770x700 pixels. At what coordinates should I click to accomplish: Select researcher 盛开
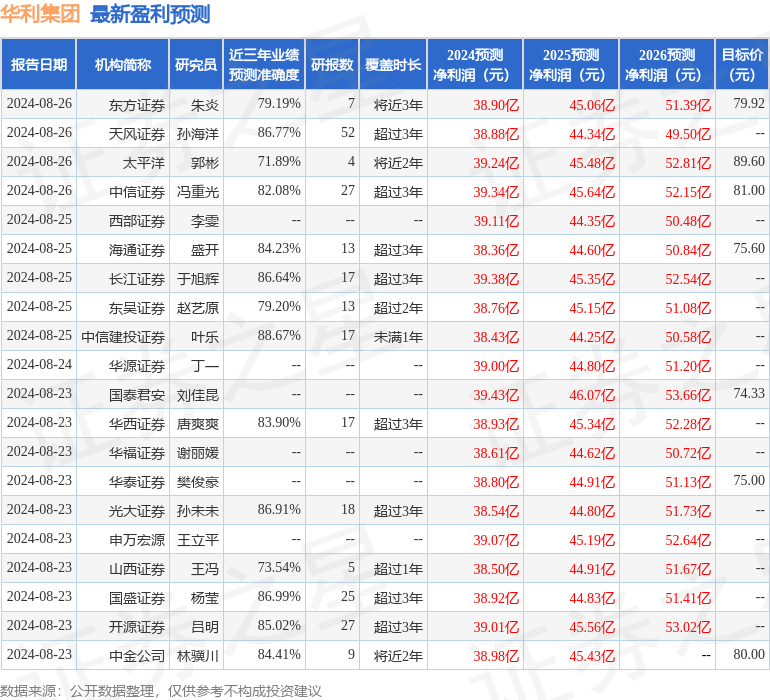click(205, 250)
